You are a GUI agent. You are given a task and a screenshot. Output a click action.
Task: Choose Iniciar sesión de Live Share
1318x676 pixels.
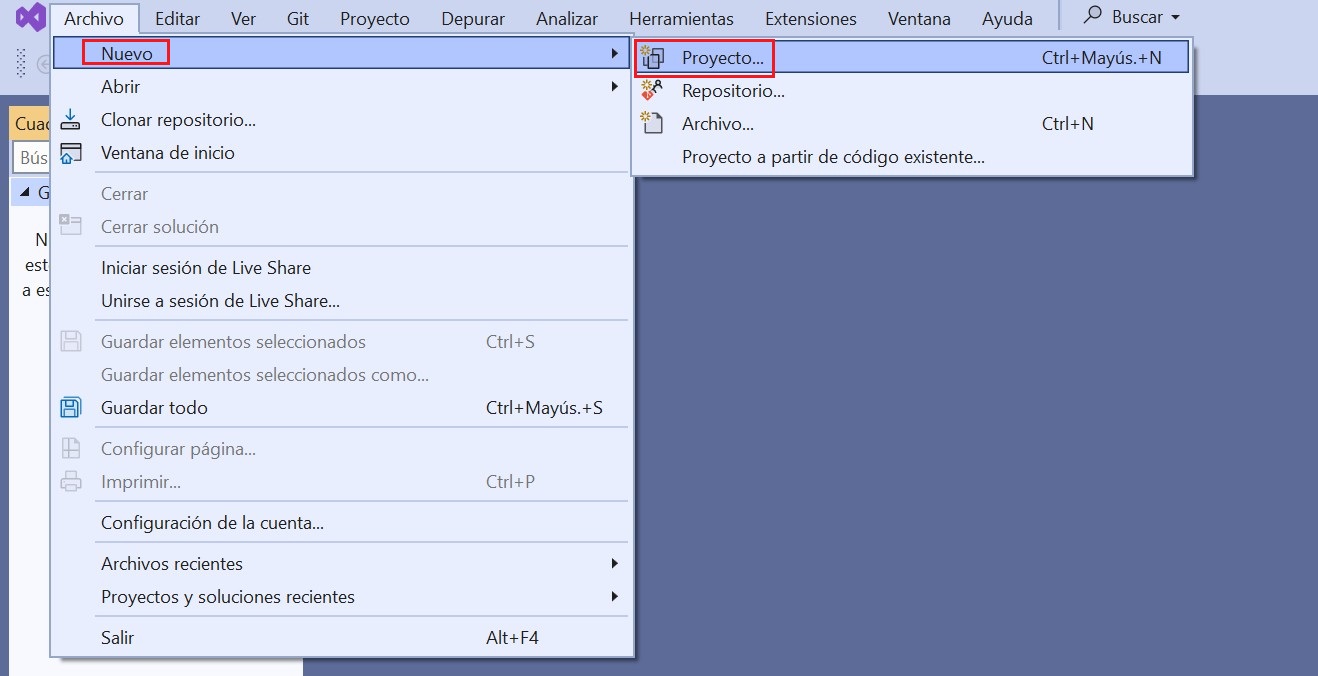click(206, 268)
